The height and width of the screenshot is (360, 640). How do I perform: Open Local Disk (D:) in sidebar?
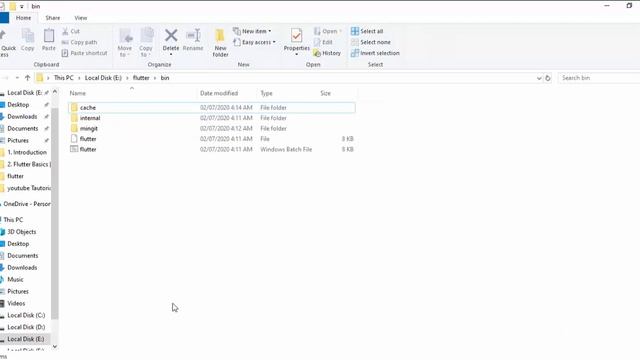point(25,327)
